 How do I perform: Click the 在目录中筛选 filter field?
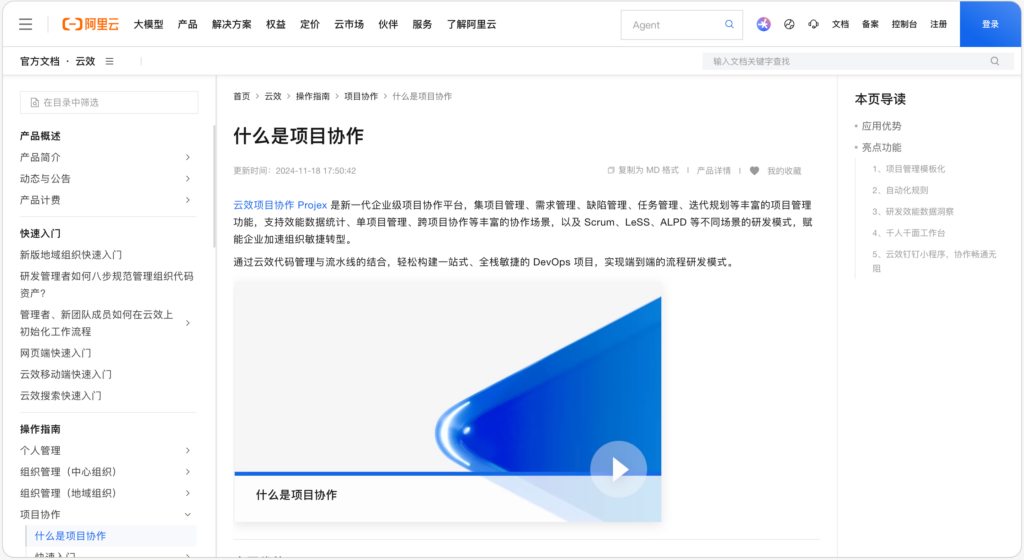tap(109, 102)
